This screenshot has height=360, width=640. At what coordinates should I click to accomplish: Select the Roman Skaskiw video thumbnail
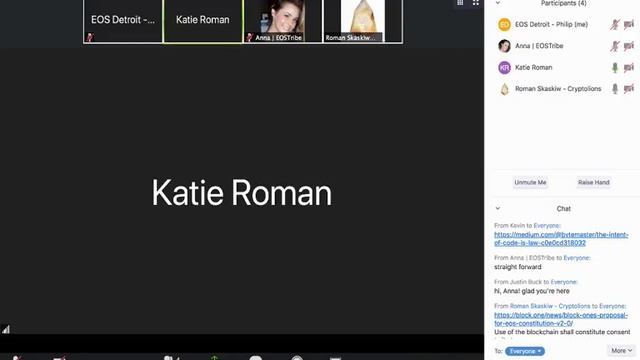click(362, 21)
